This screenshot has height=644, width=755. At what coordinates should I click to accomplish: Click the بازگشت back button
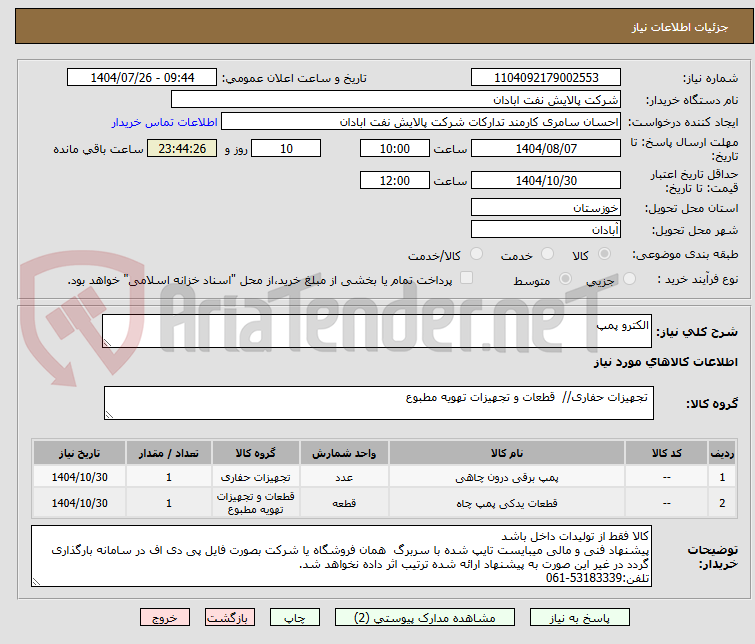[x=230, y=618]
